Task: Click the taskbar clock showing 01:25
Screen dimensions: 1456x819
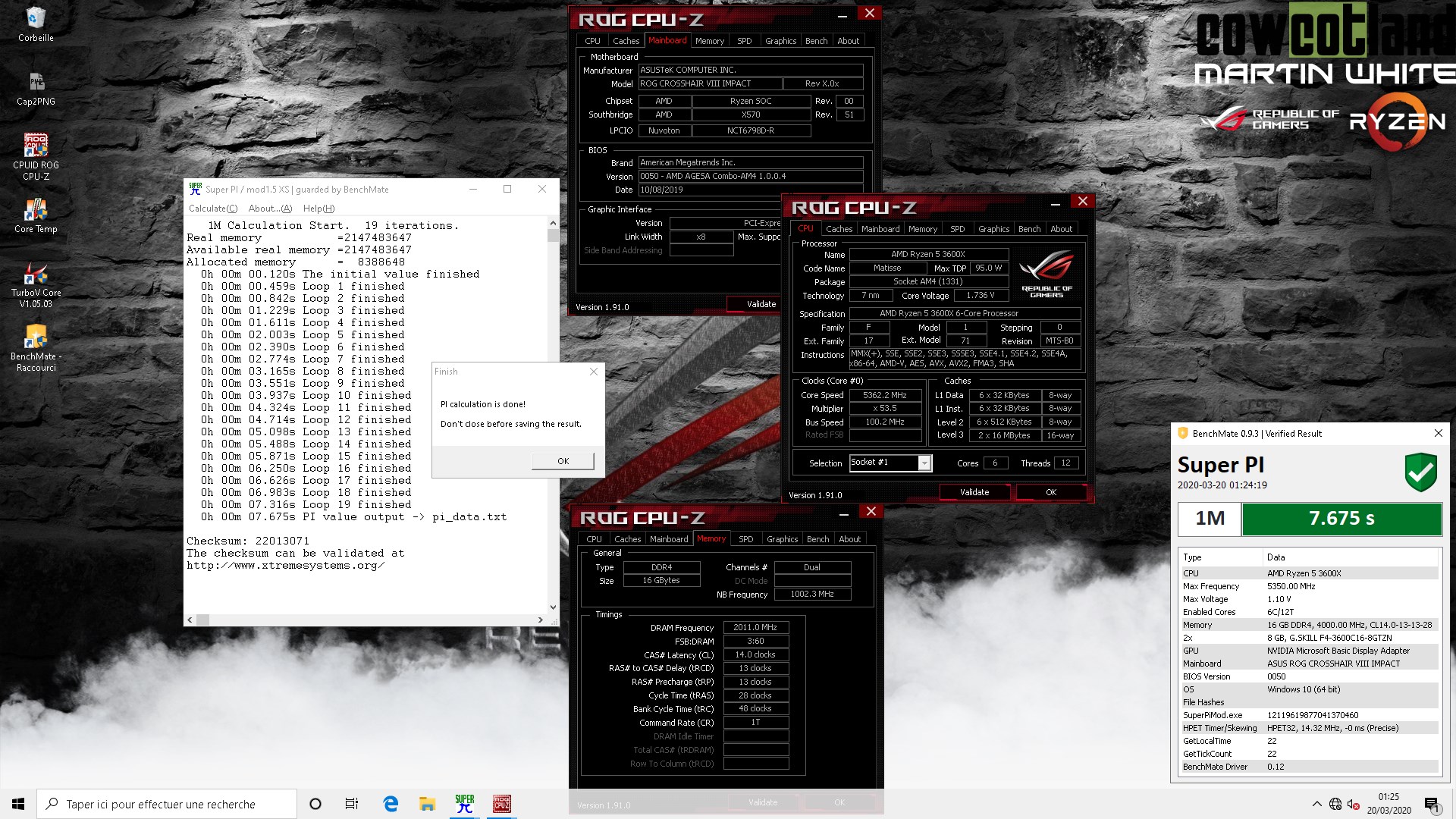Action: pyautogui.click(x=1389, y=804)
